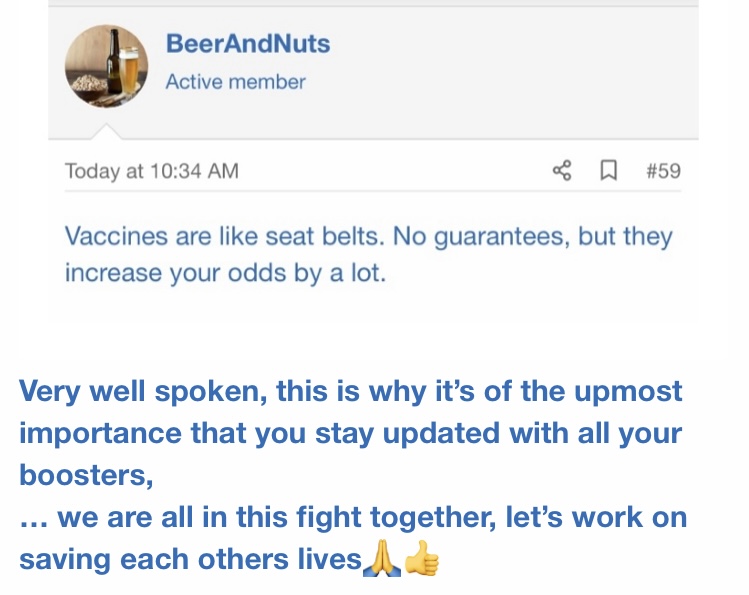Open the BeerAndNuts user profile name
The height and width of the screenshot is (595, 749).
[x=247, y=44]
